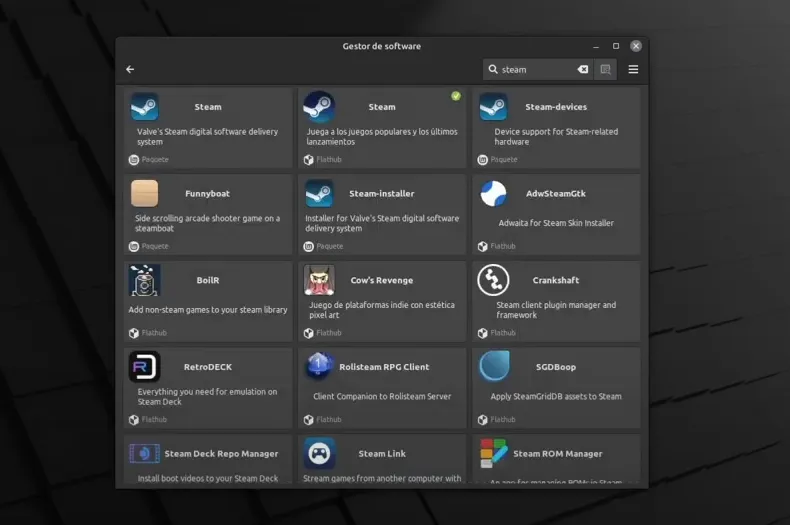The height and width of the screenshot is (525, 790).
Task: Open the Steam-devices title
Action: tap(556, 107)
